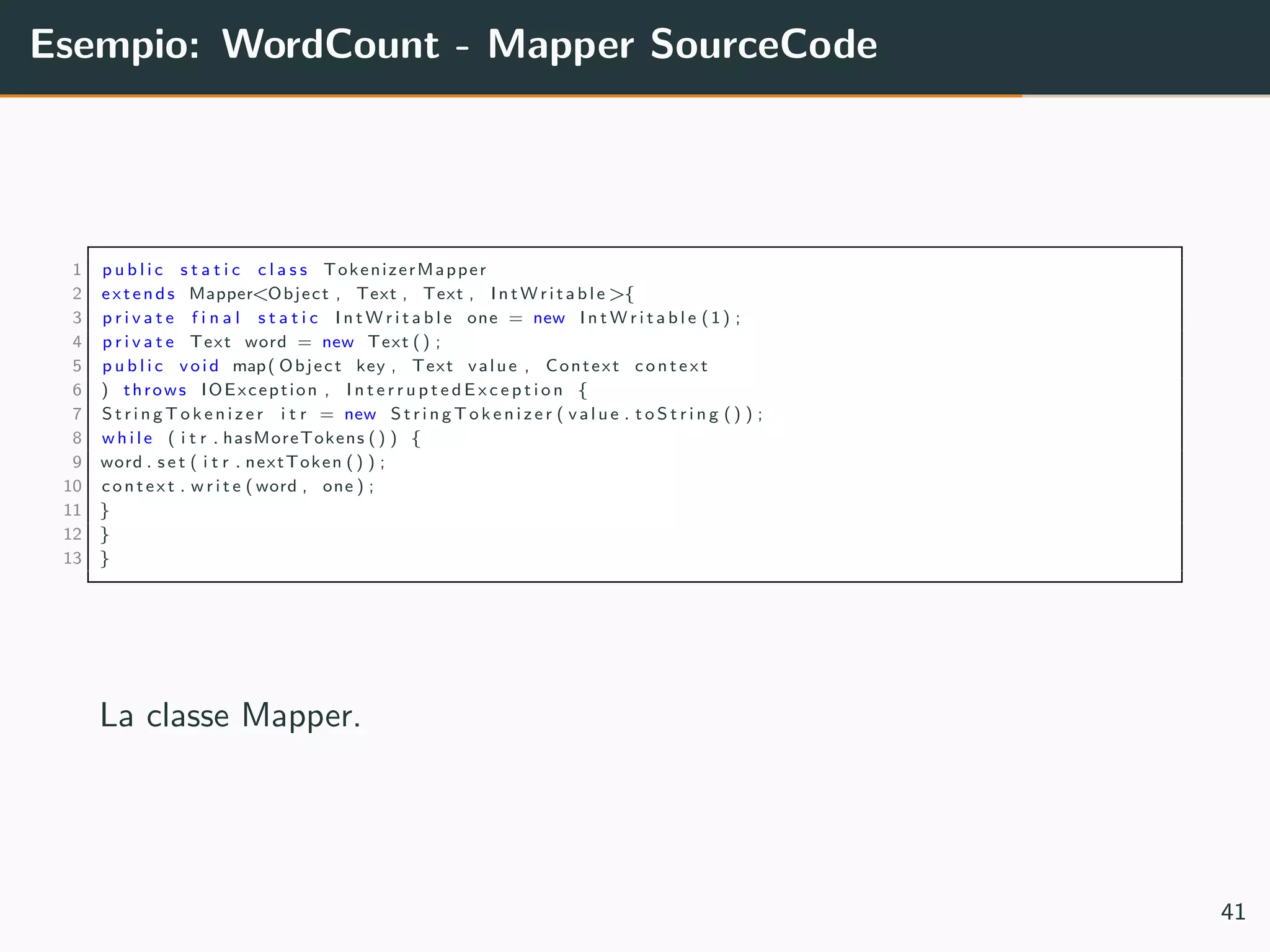Image resolution: width=1270 pixels, height=952 pixels.
Task: Click the line 'private Text word = new Text();'
Action: pos(272,342)
